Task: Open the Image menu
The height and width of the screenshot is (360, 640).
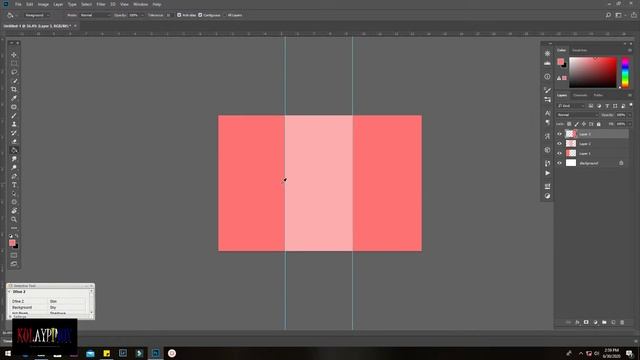Action: click(43, 4)
